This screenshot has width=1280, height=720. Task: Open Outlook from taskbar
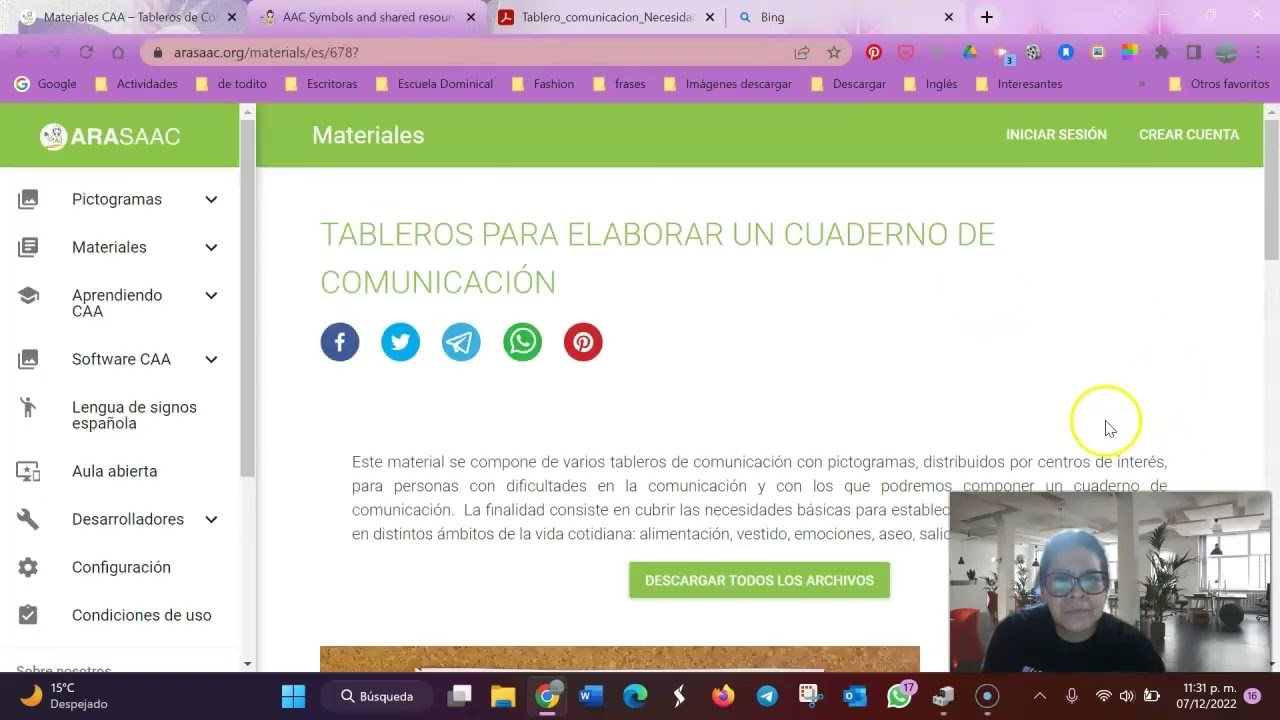(855, 696)
